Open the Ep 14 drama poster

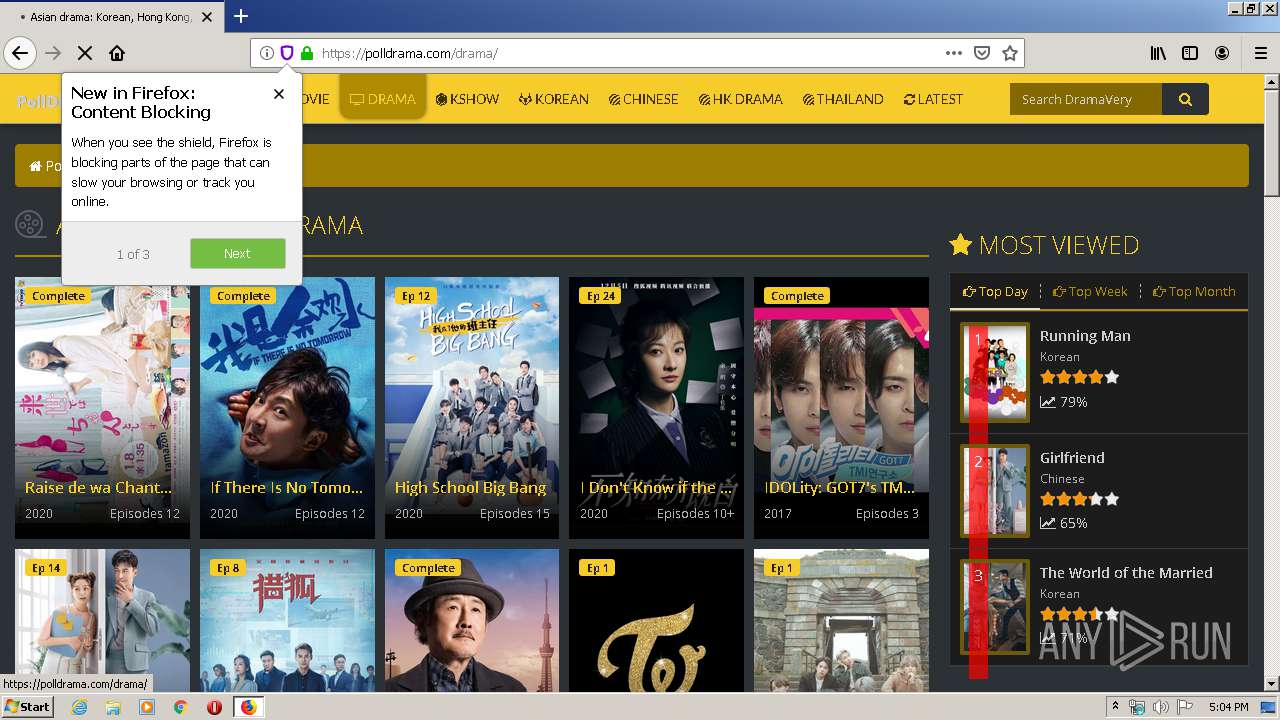(x=102, y=620)
